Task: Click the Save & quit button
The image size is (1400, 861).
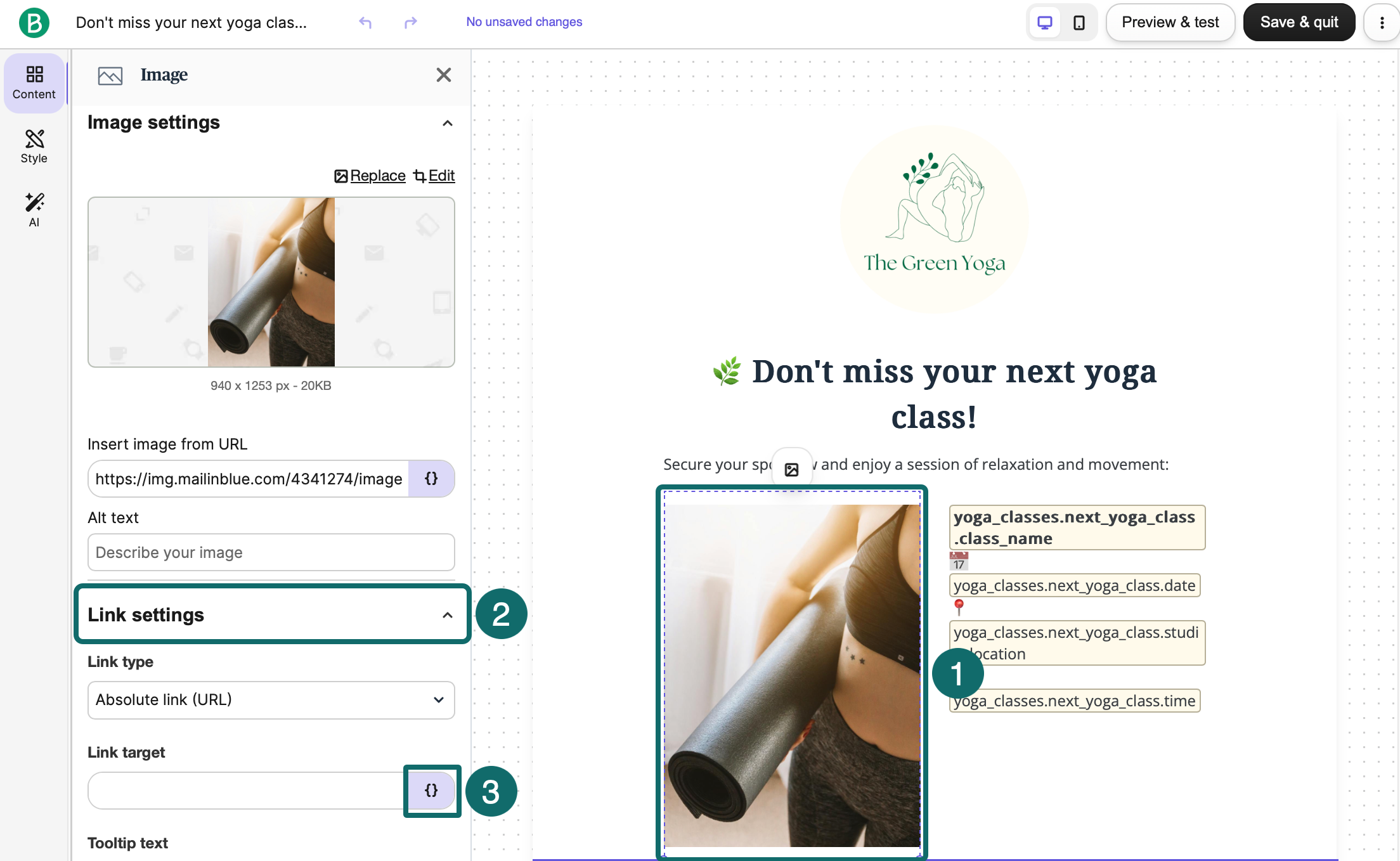Action: point(1299,23)
